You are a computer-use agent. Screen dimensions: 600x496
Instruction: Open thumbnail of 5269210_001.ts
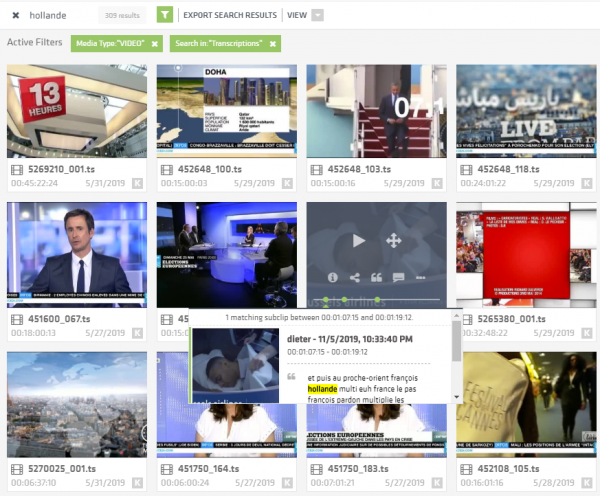77,111
